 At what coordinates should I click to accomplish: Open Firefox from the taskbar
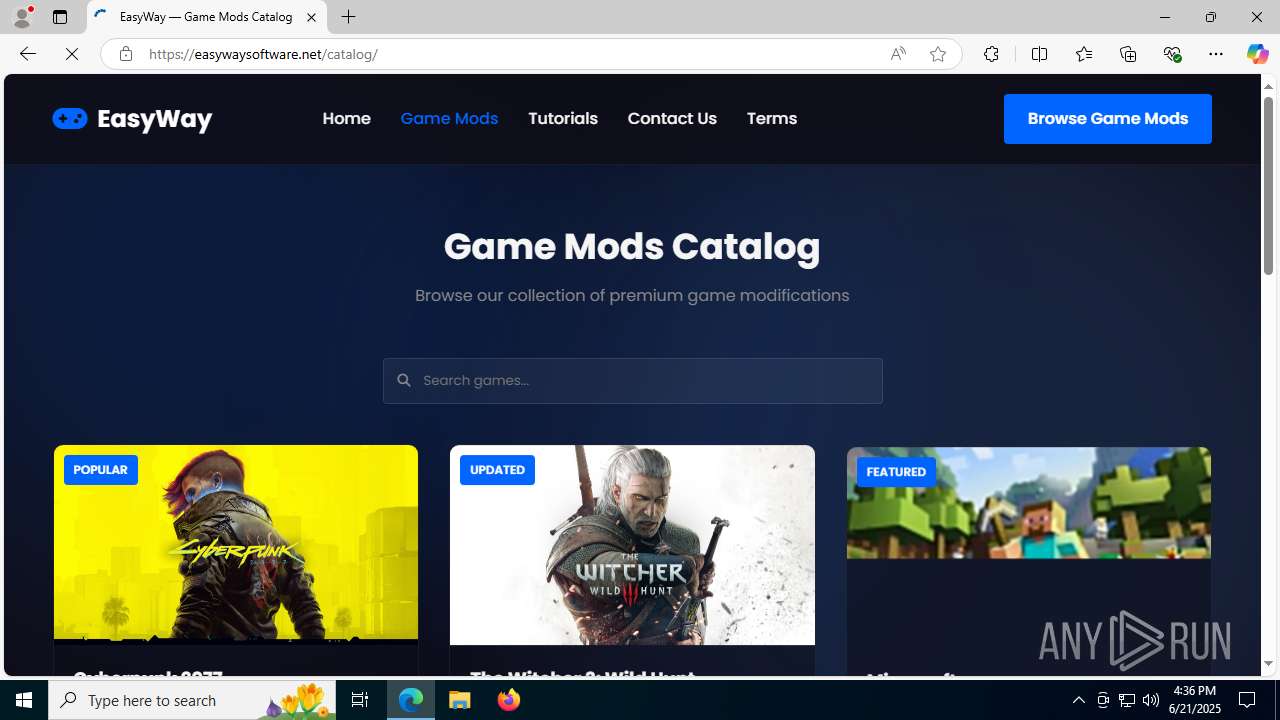tap(508, 700)
